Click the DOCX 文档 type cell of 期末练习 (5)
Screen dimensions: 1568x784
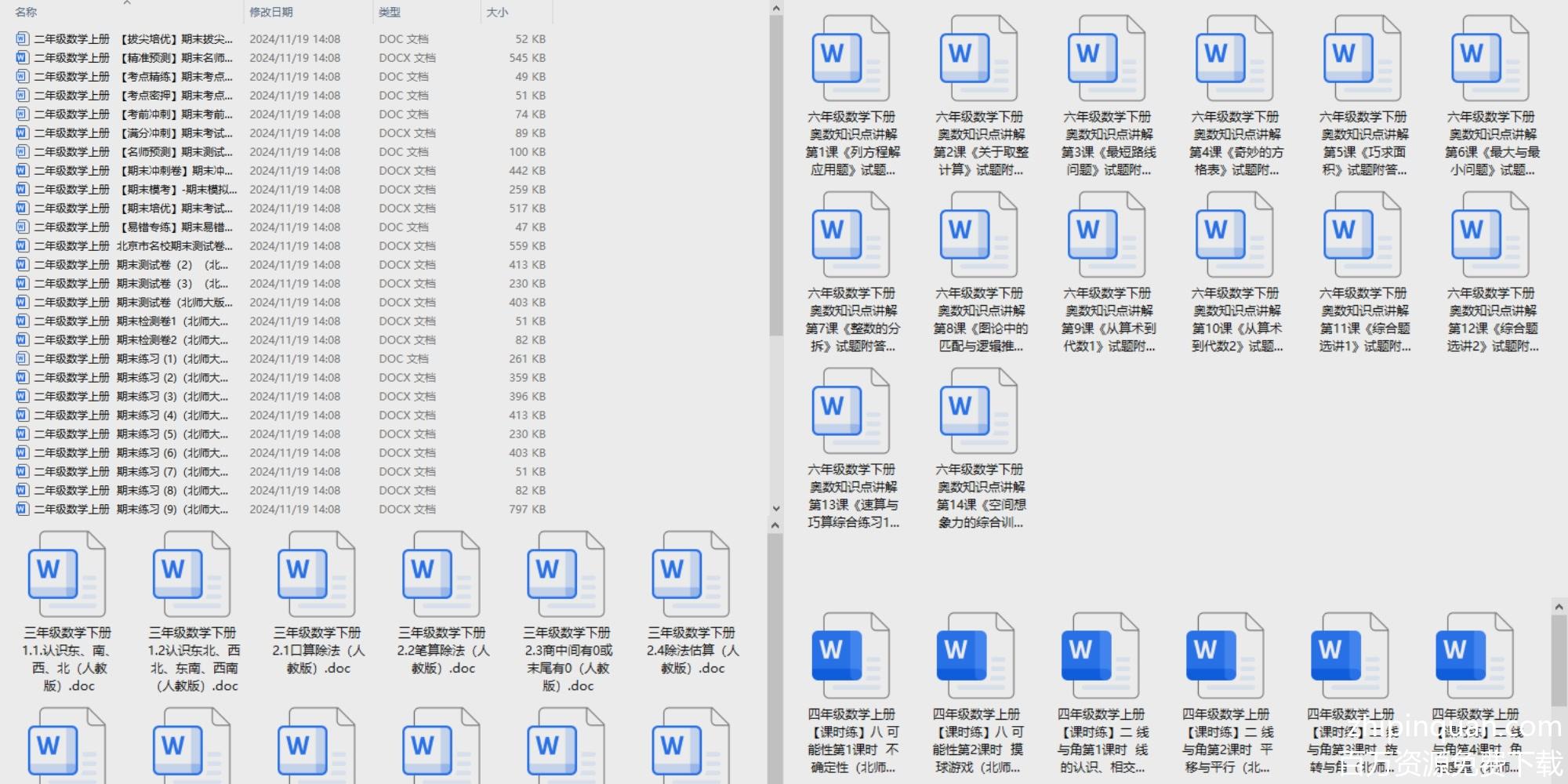[x=407, y=434]
